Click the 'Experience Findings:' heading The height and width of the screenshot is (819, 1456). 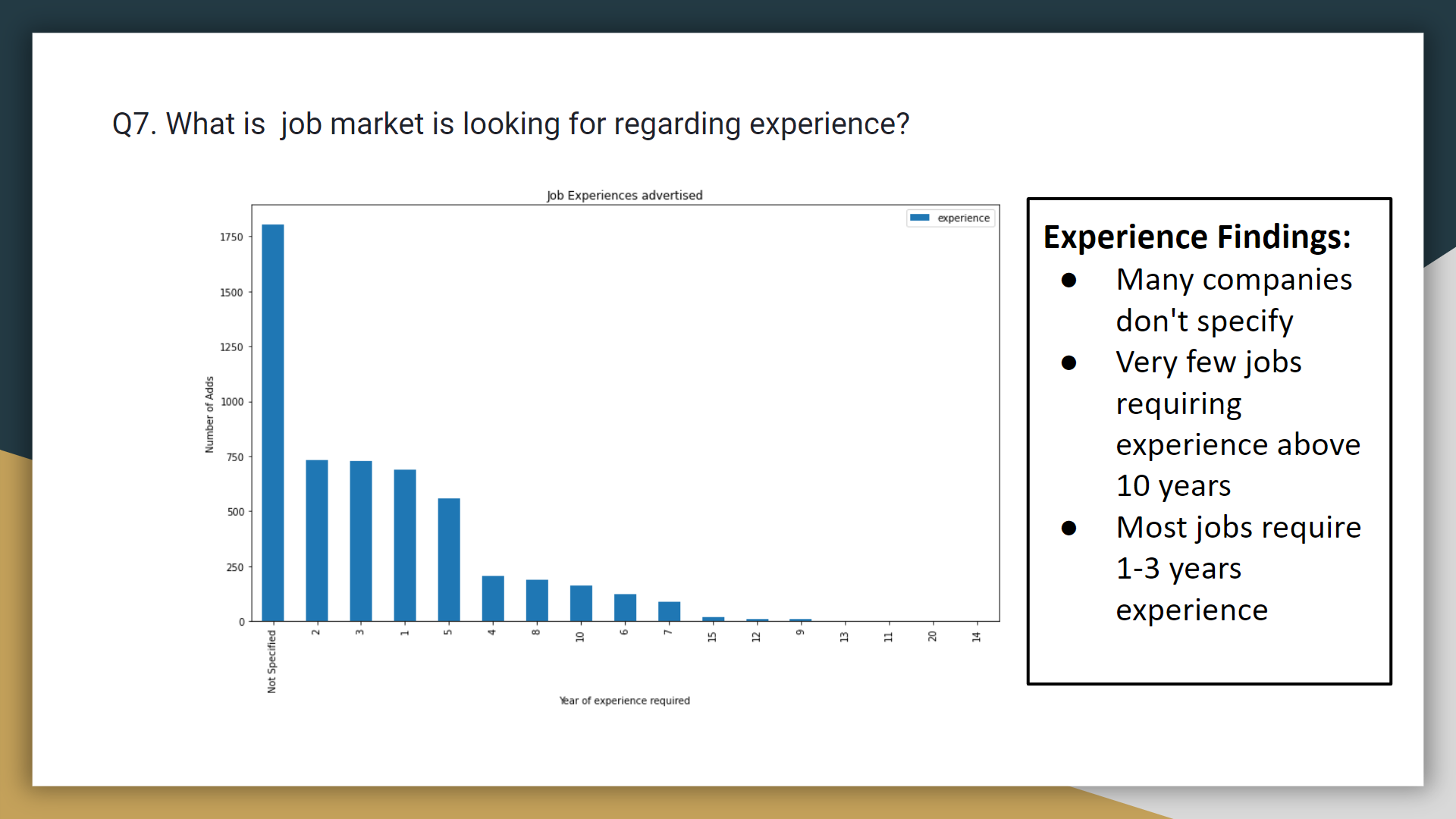pyautogui.click(x=1197, y=237)
